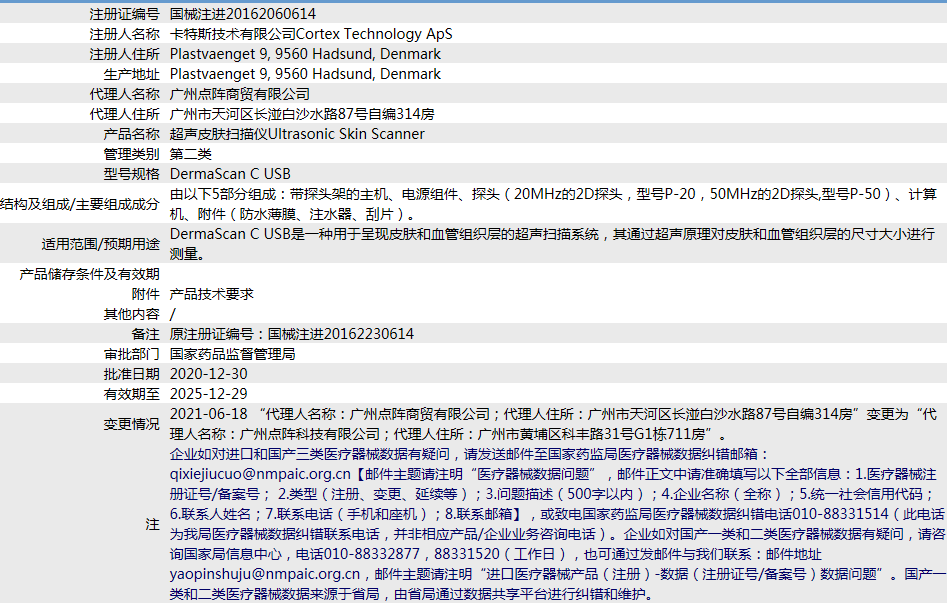Select the 注册人住所 address value
The width and height of the screenshot is (950, 604).
click(305, 54)
